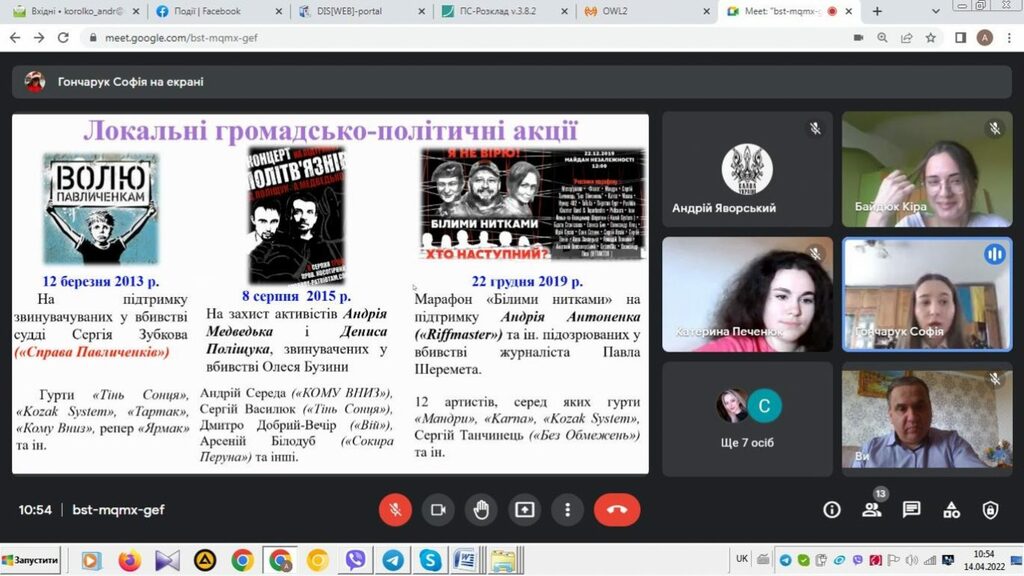Open the Activities panel
This screenshot has width=1024, height=576.
pos(951,510)
